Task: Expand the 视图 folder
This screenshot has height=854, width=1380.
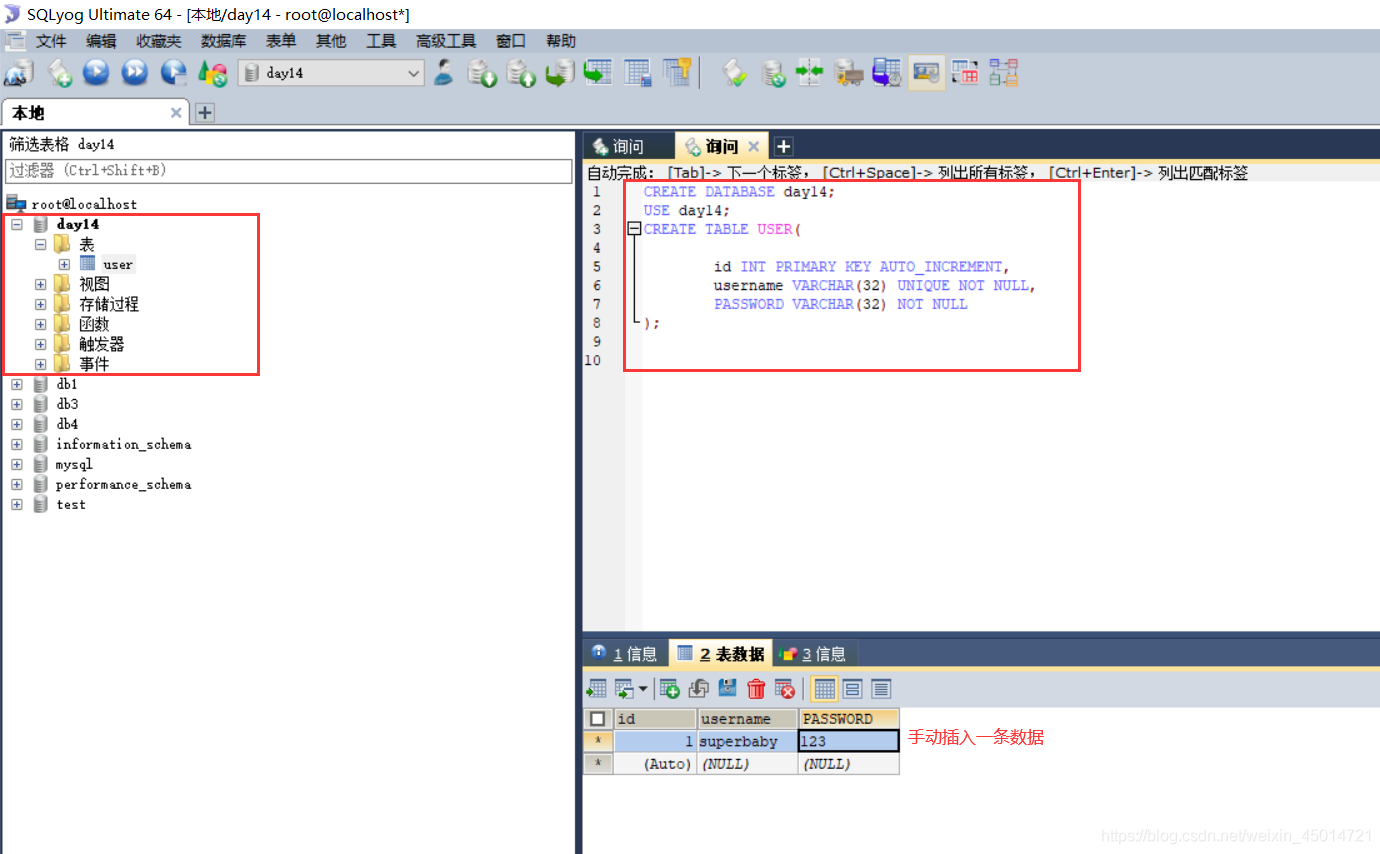Action: coord(41,284)
